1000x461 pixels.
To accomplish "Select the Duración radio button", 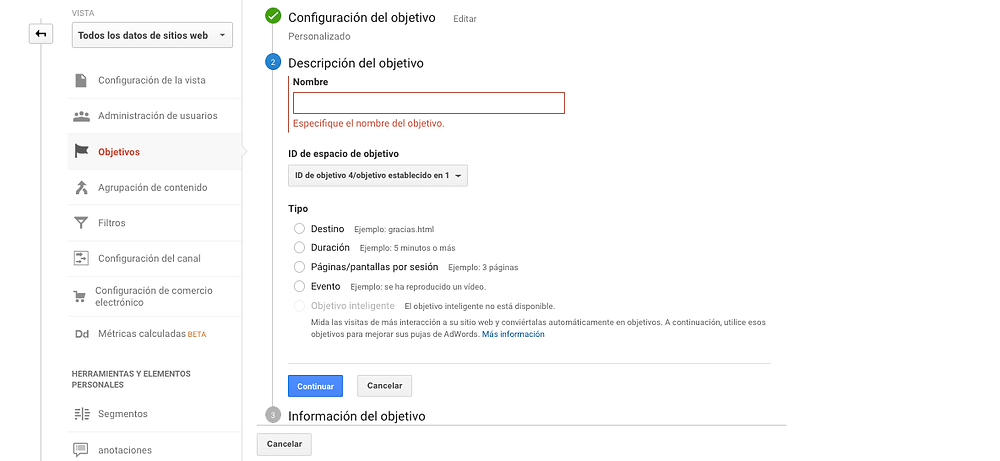I will click(300, 247).
